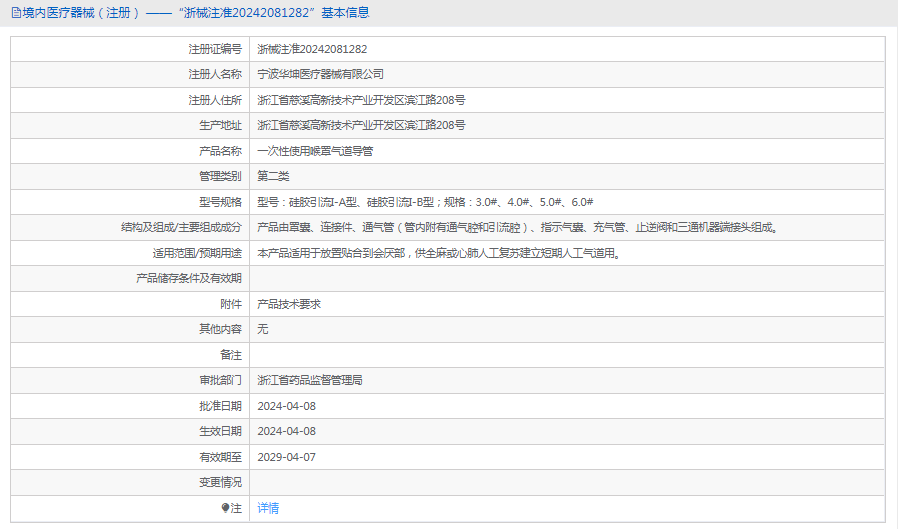Click the 产品名称 label

[x=220, y=151]
